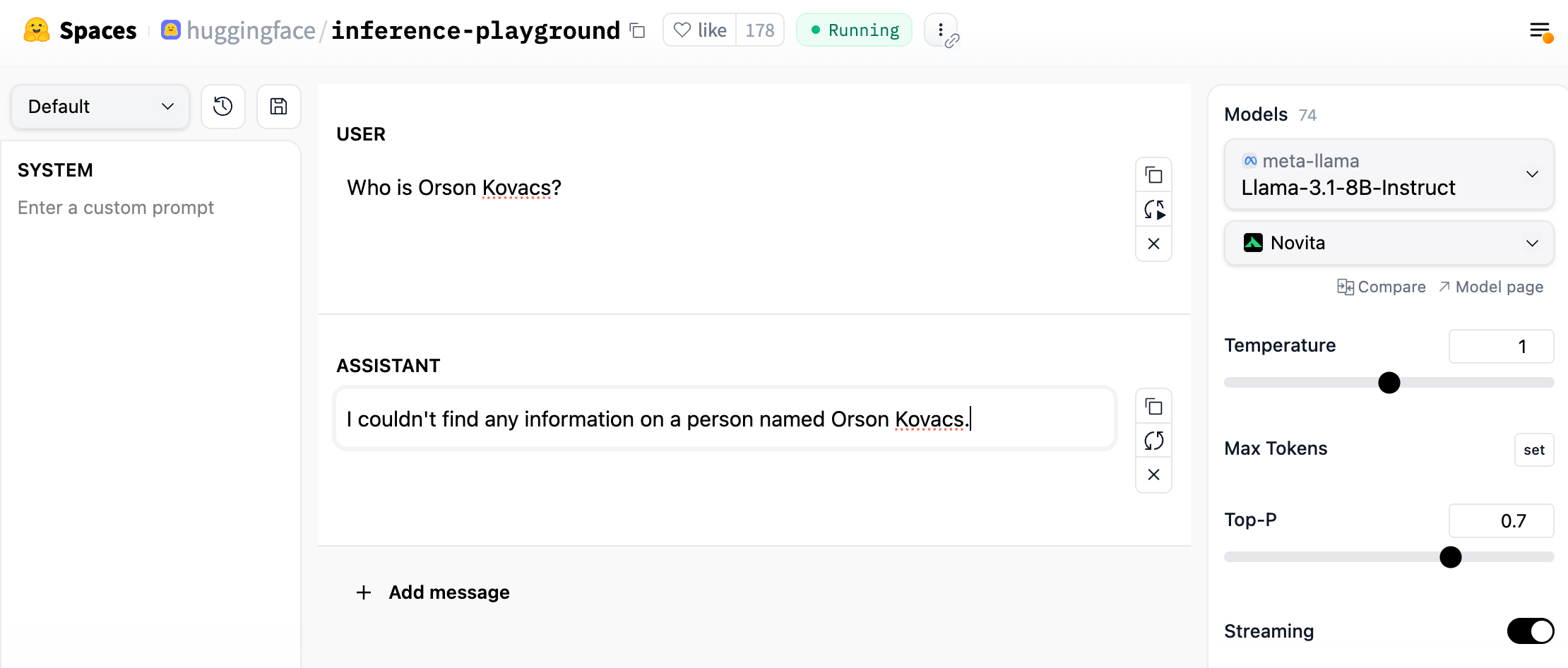Click the Models heading label
The width and height of the screenshot is (1568, 668).
1256,114
